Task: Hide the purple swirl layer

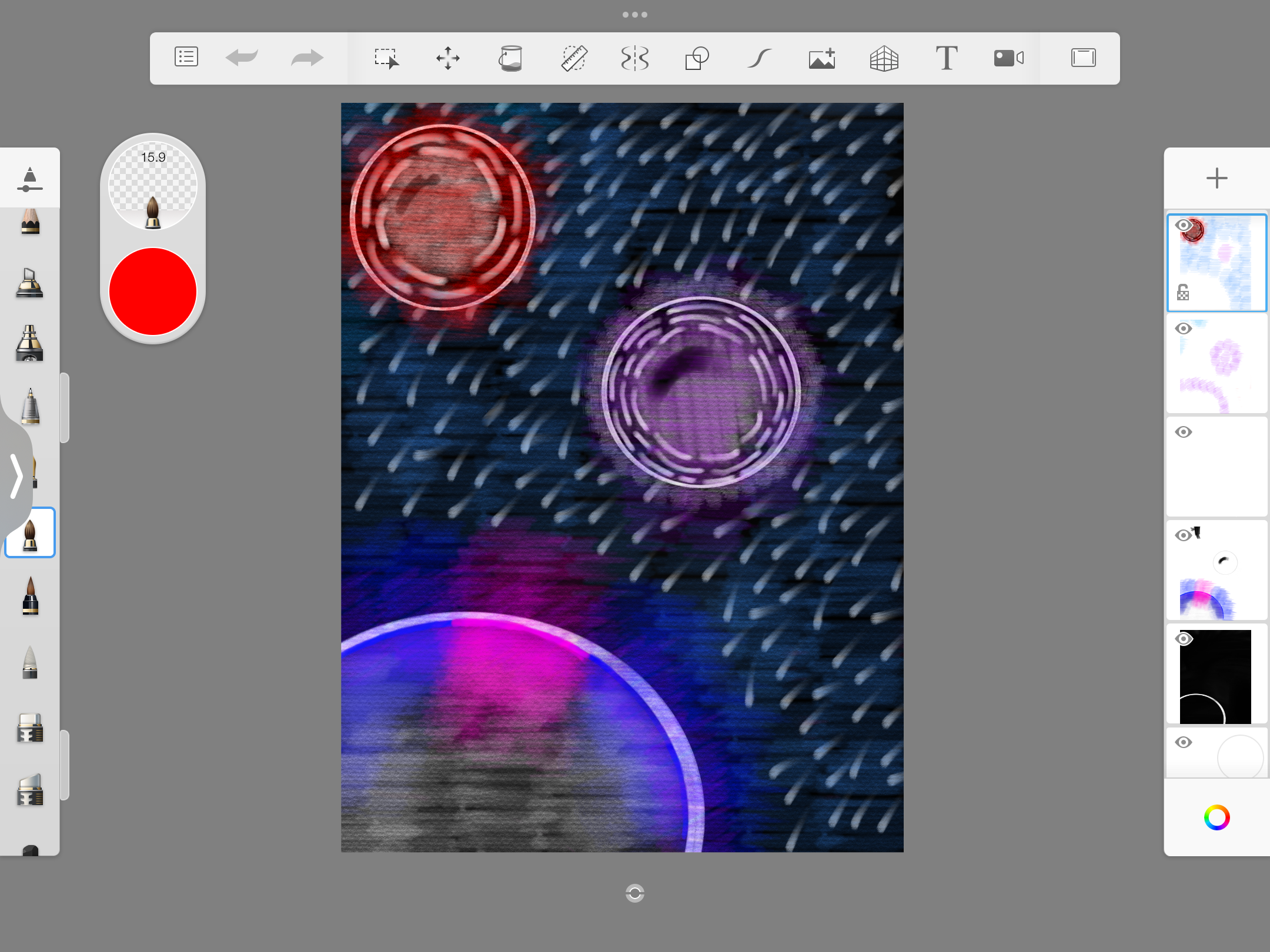Action: point(1183,328)
